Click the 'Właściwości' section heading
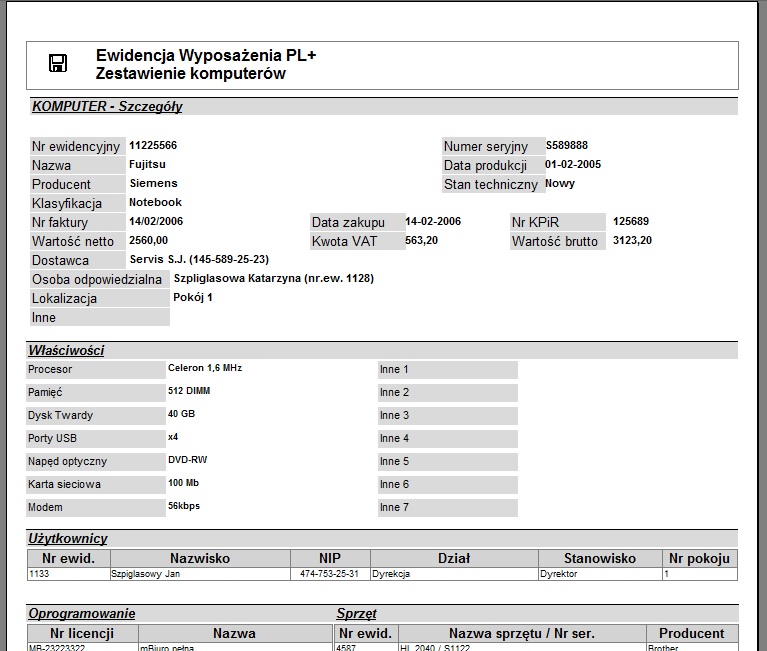This screenshot has width=767, height=651. pos(66,350)
